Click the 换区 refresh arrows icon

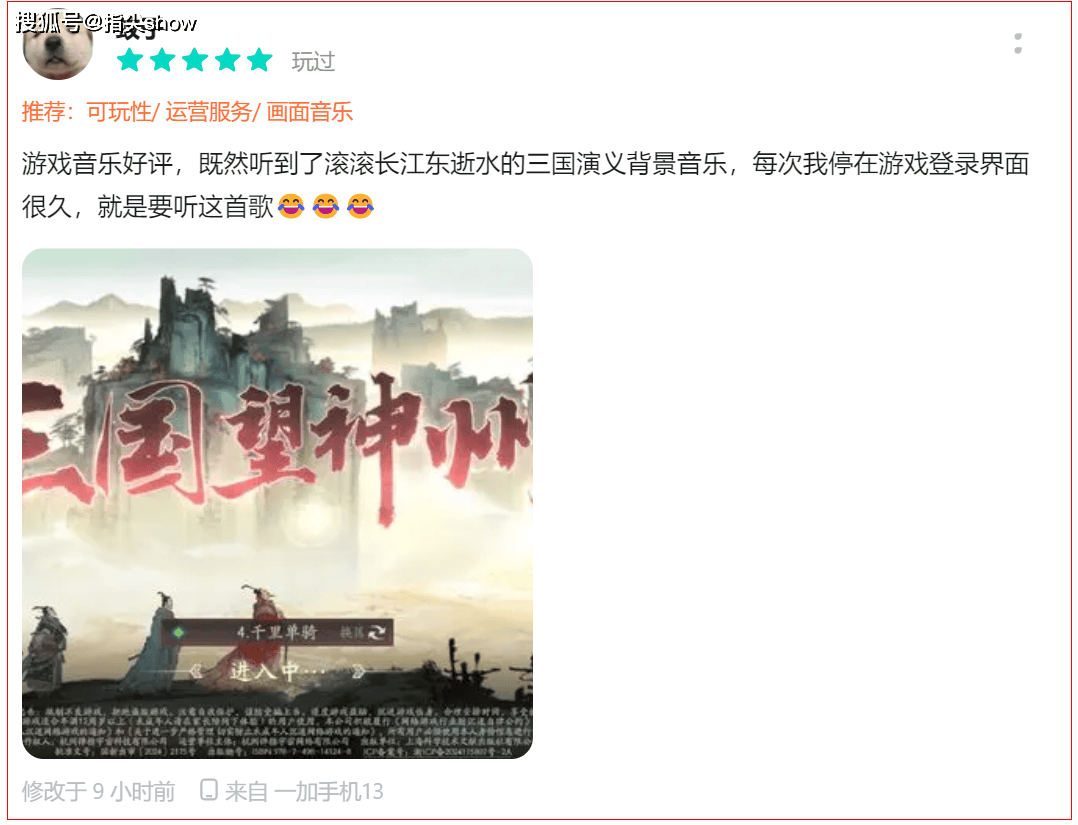[377, 632]
